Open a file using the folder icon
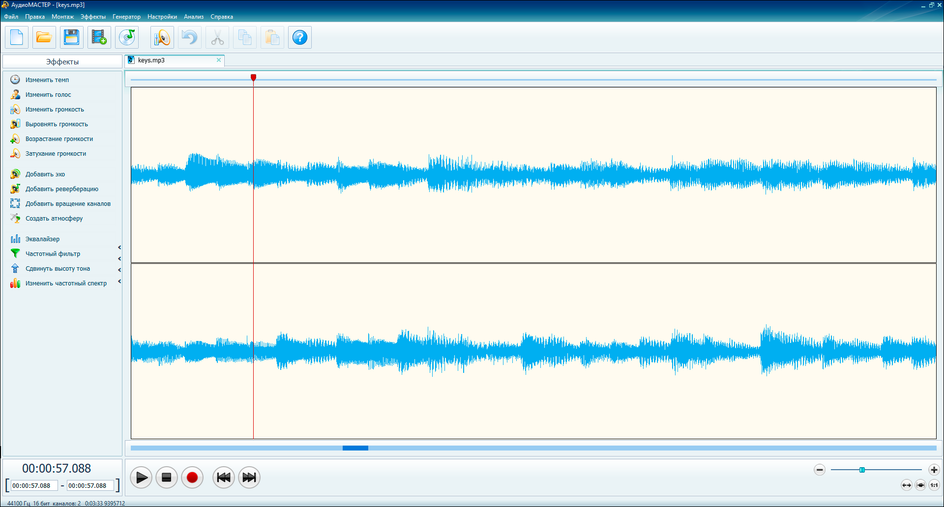This screenshot has height=507, width=944. (44, 38)
